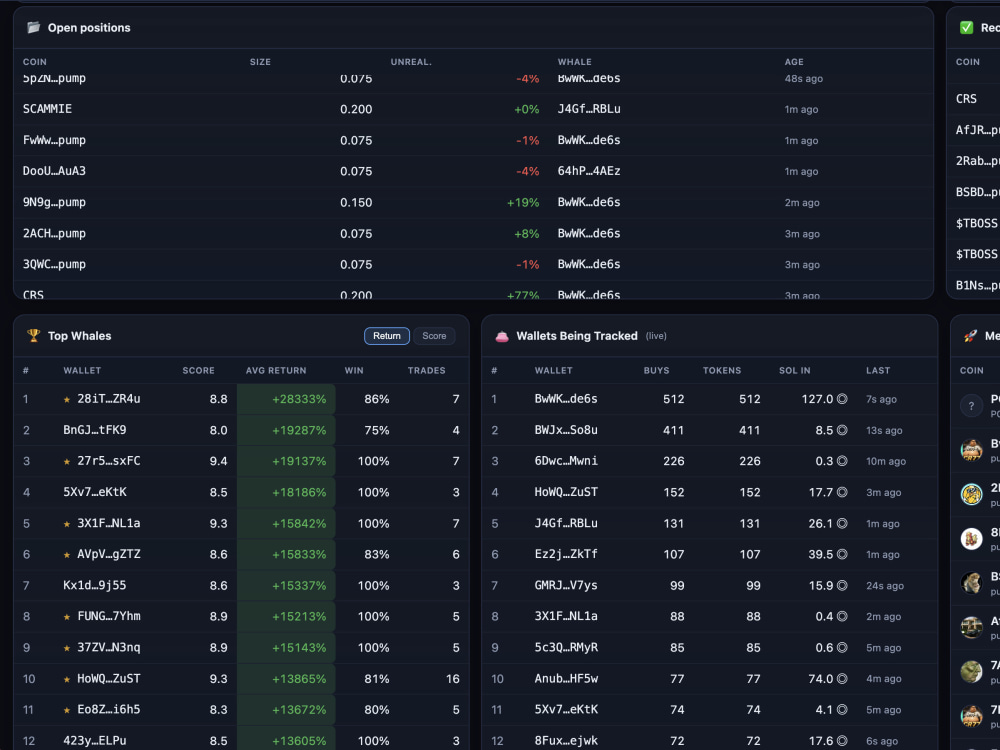This screenshot has height=750, width=1000.
Task: Sort Top Whales by WIN column header
Action: [x=354, y=371]
